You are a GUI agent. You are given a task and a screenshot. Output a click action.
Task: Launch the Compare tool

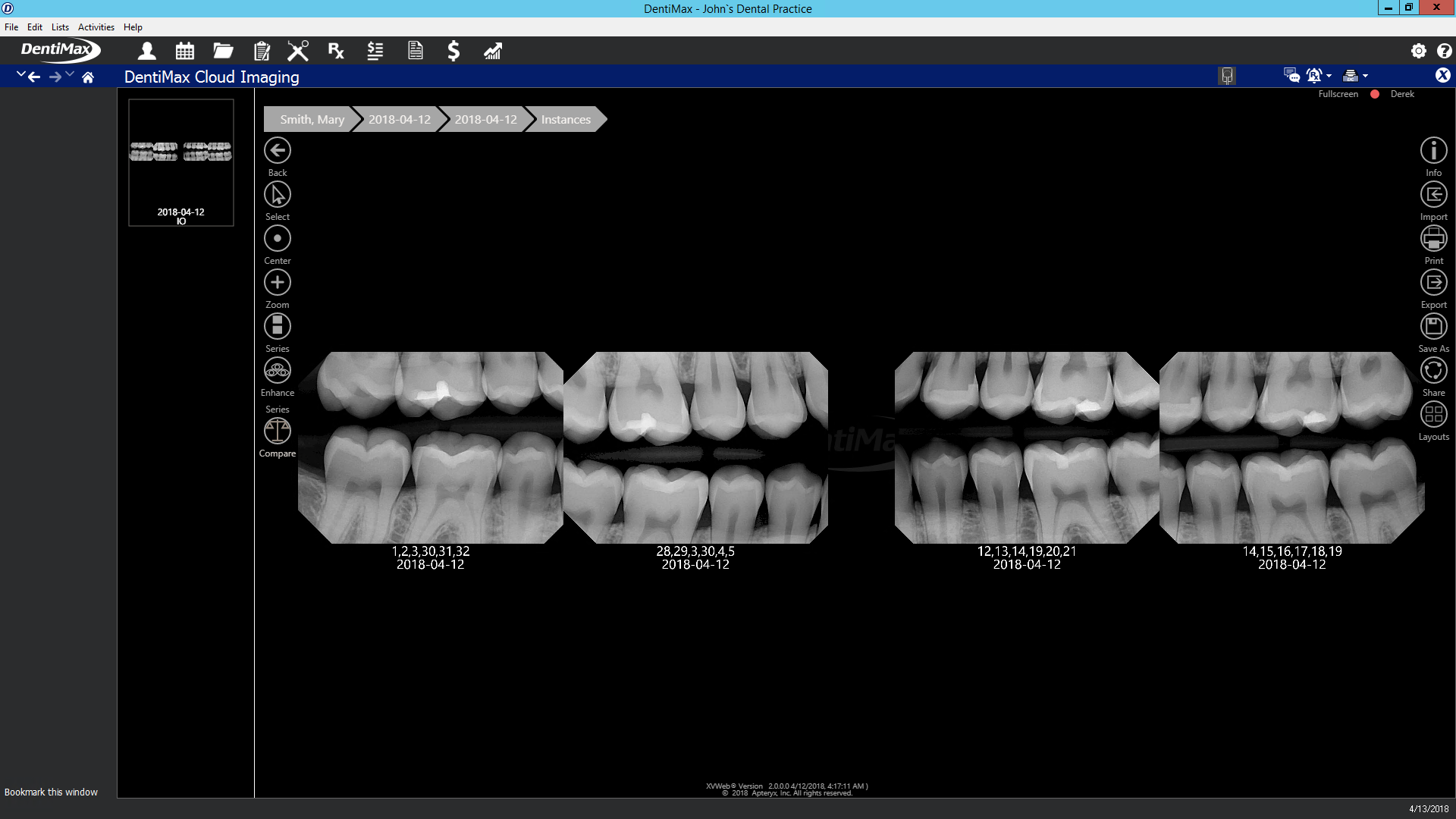(x=277, y=431)
